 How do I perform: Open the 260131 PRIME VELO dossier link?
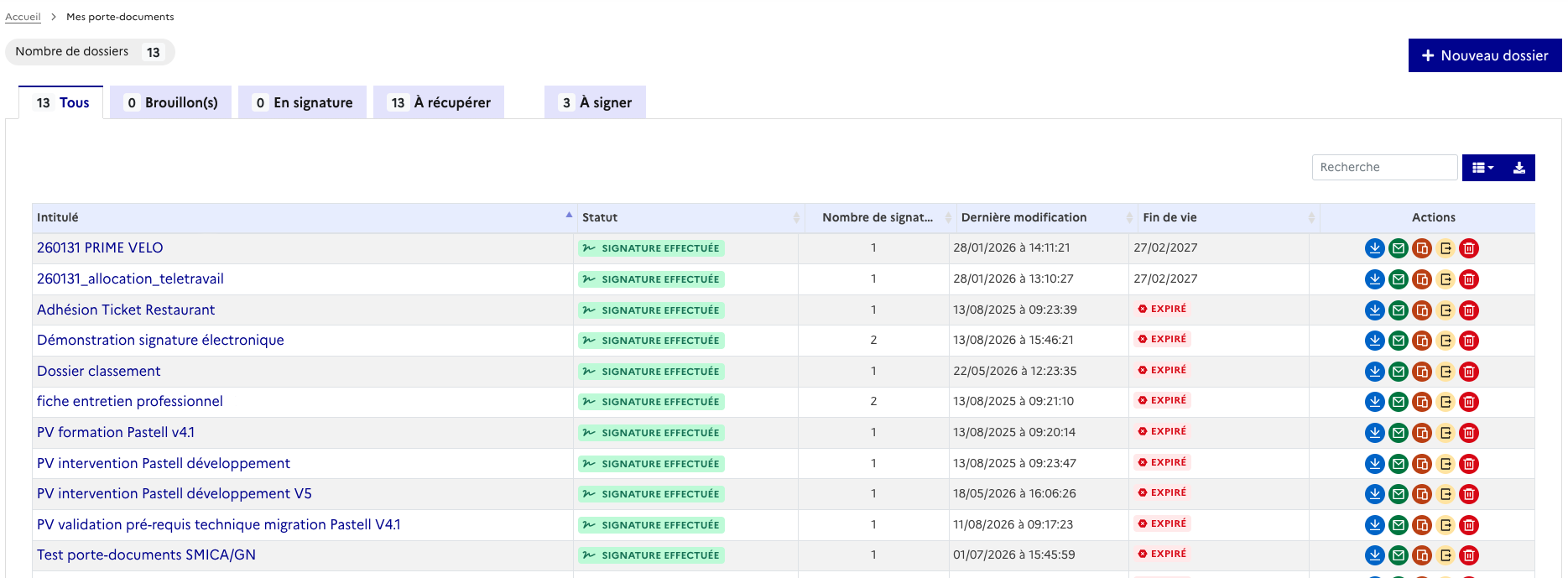click(100, 247)
